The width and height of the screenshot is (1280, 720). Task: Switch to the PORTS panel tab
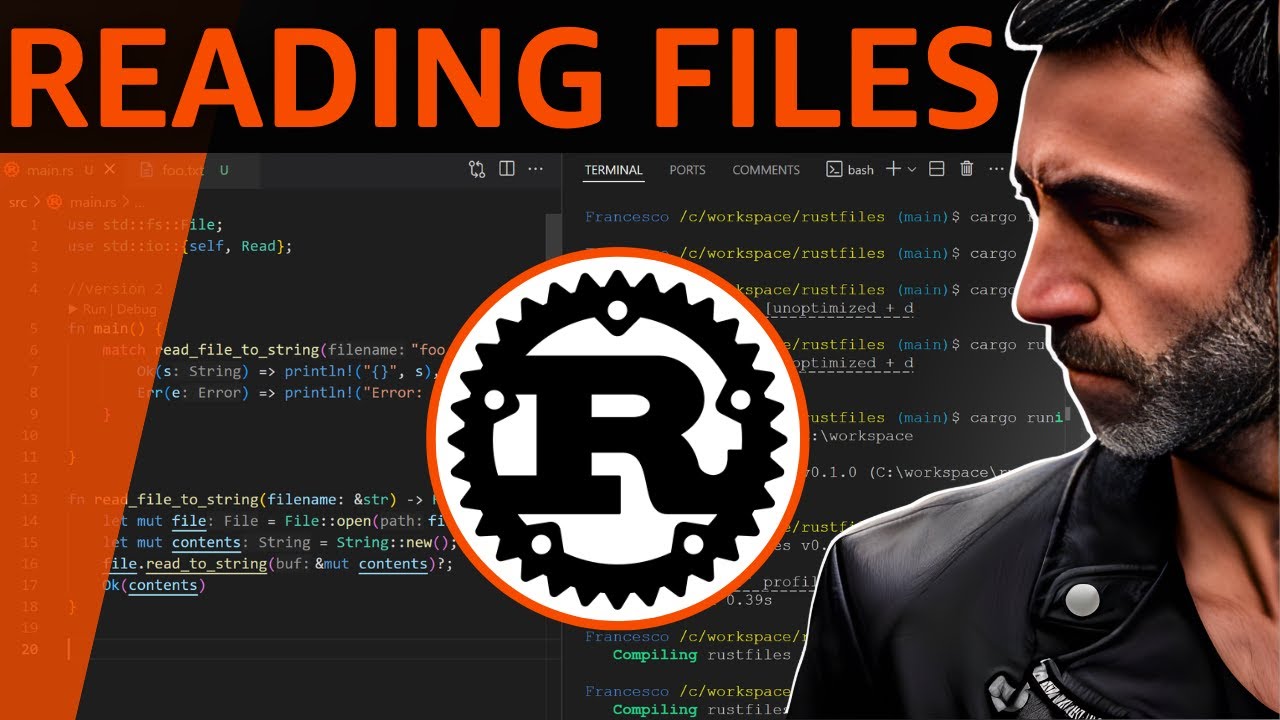688,170
